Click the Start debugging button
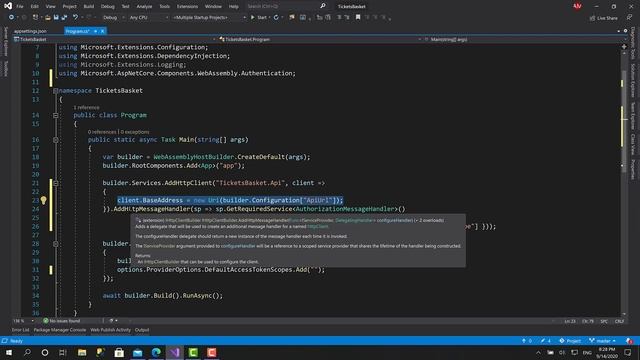Image resolution: width=640 pixels, height=360 pixels. (x=259, y=18)
